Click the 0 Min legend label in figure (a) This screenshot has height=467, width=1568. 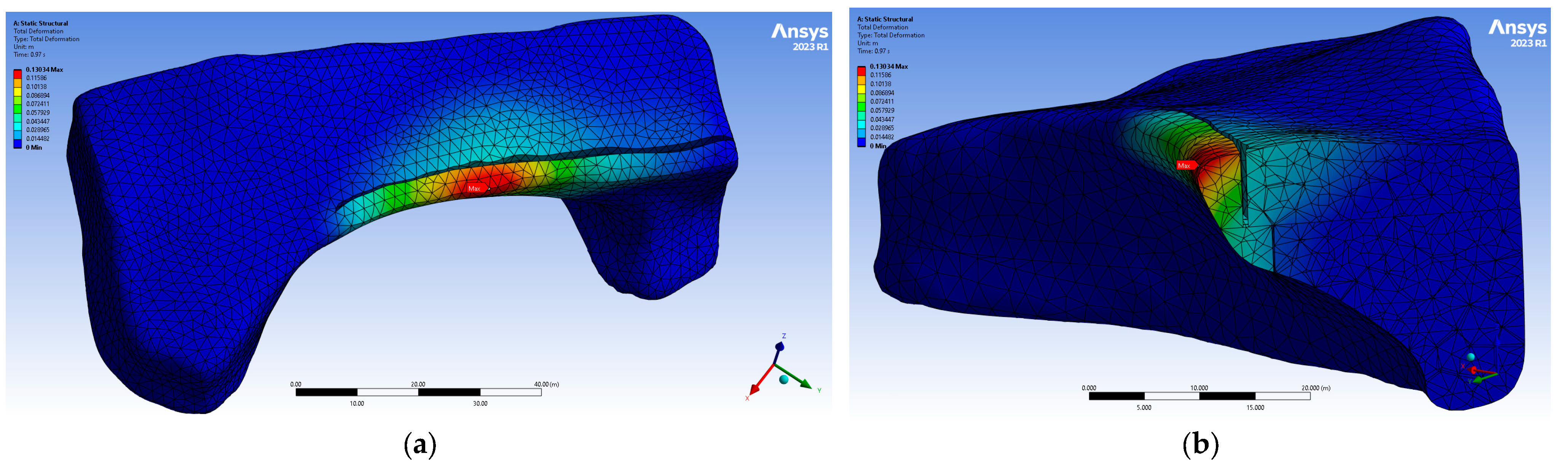pos(34,147)
